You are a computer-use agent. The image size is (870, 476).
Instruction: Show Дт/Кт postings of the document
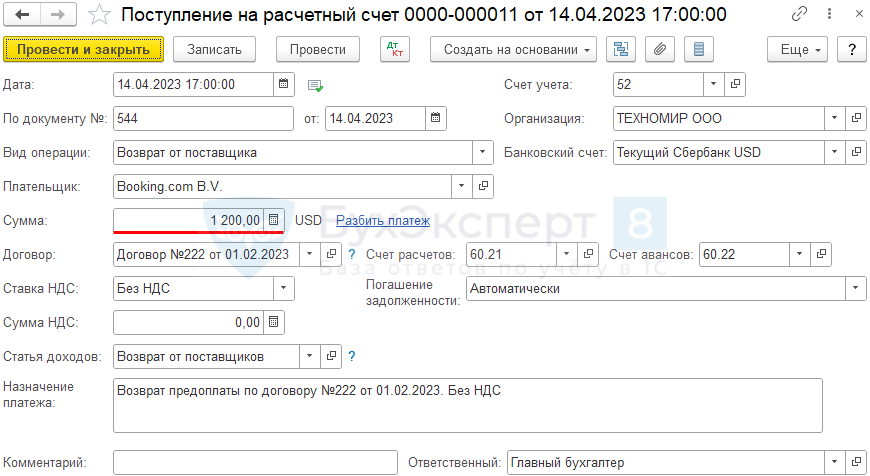tap(395, 49)
